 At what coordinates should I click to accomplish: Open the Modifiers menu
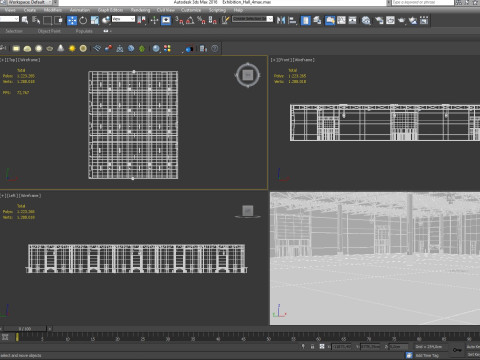pyautogui.click(x=52, y=10)
